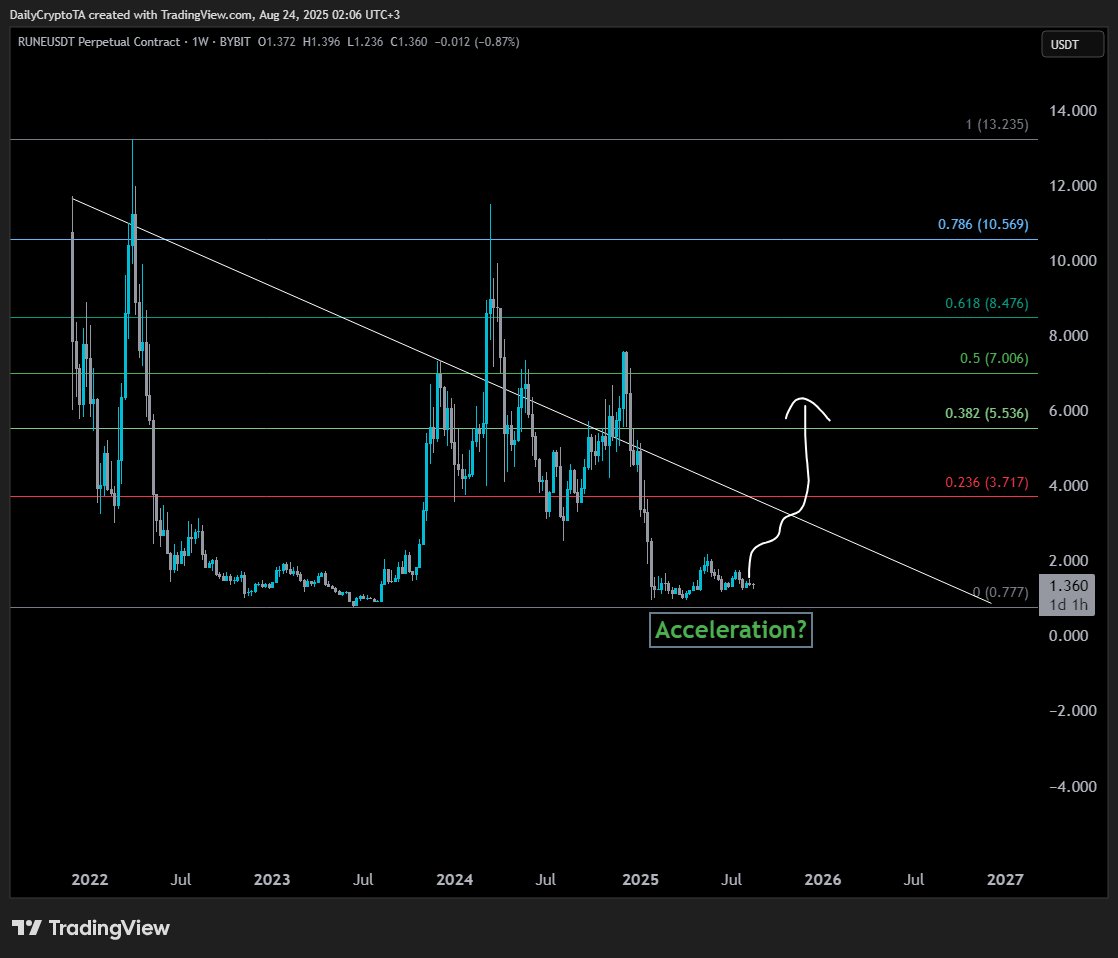Click price axis label 12.000

pyautogui.click(x=1073, y=185)
